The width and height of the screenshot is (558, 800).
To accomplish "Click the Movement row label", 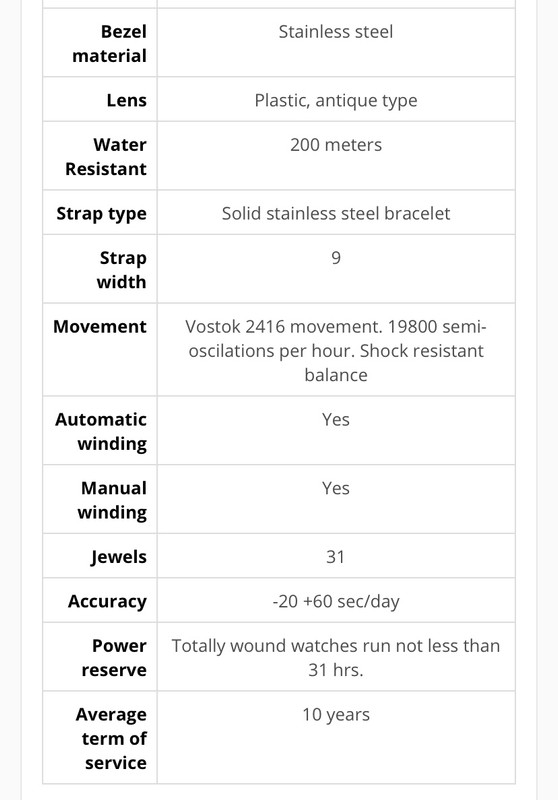I will (100, 327).
